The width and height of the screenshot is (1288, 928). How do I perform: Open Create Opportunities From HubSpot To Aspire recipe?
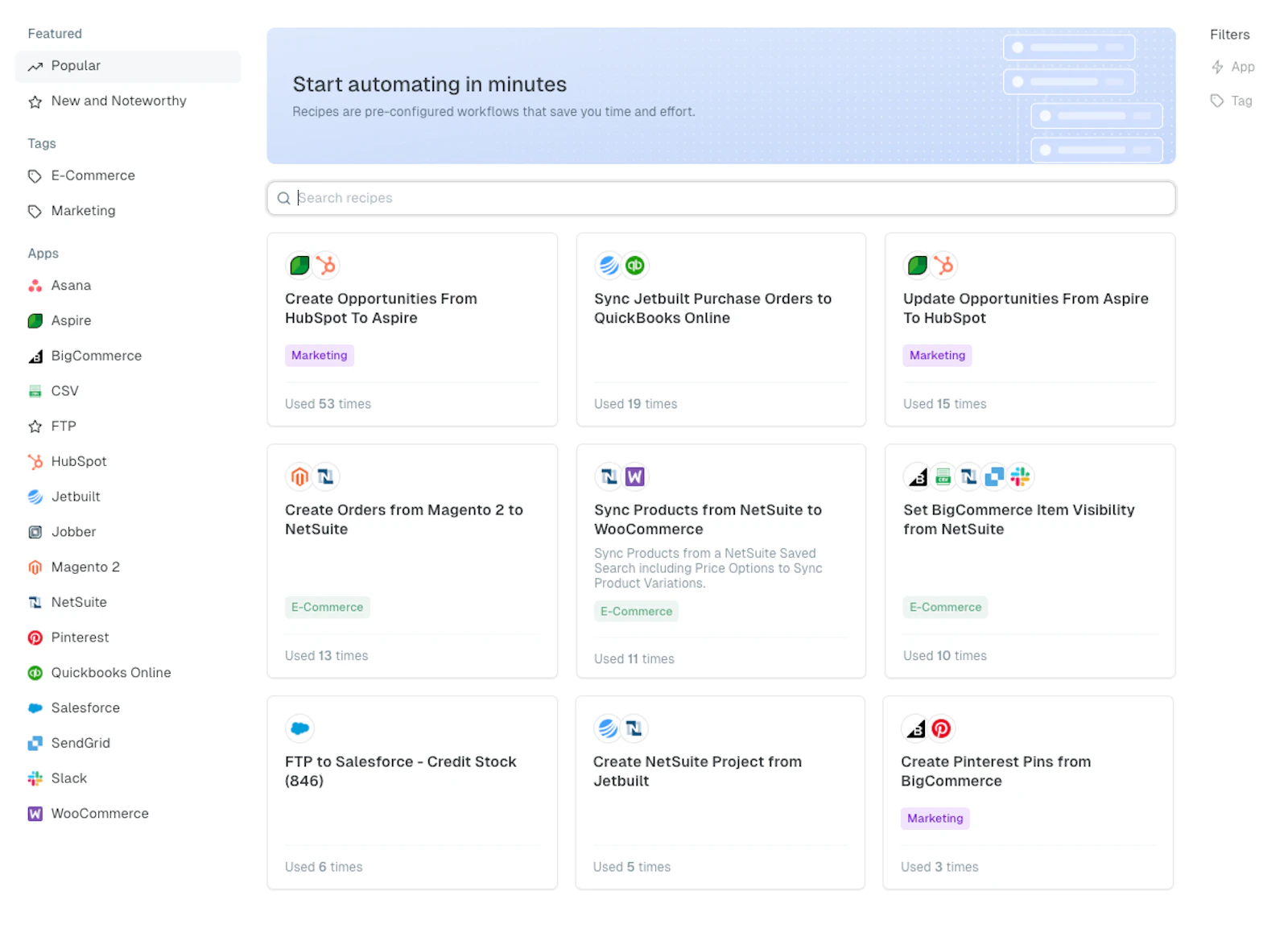[x=412, y=330]
